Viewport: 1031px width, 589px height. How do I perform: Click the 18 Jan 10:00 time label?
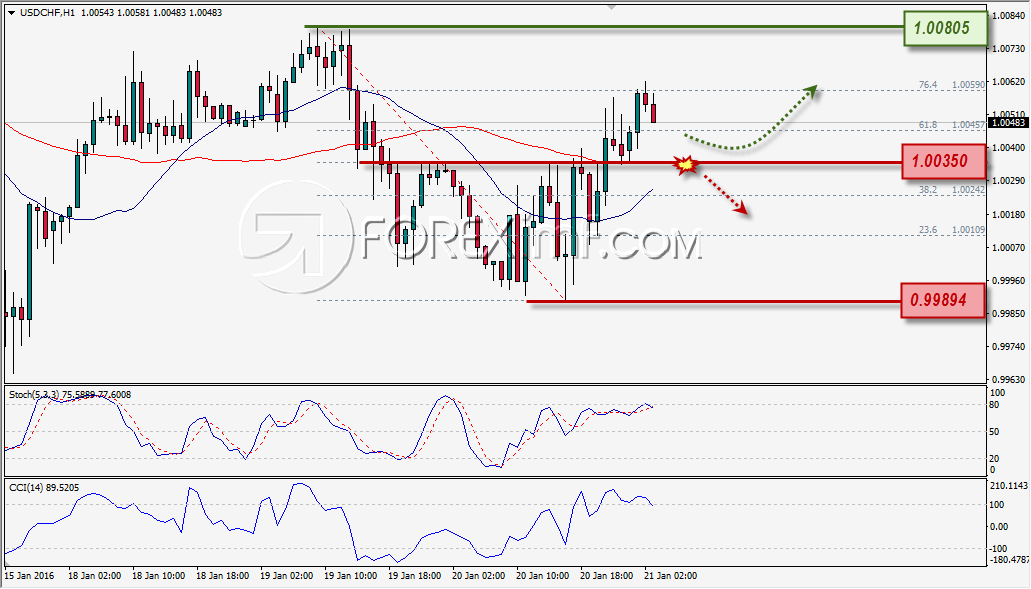[x=158, y=575]
